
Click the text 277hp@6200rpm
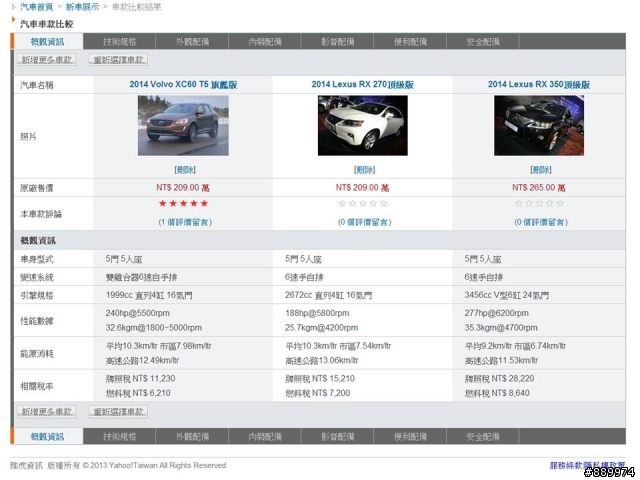496,313
